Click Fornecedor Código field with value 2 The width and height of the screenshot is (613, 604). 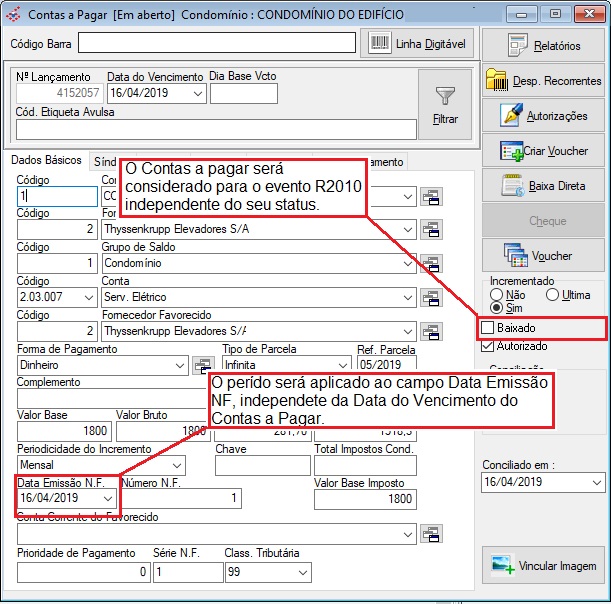pyautogui.click(x=57, y=229)
